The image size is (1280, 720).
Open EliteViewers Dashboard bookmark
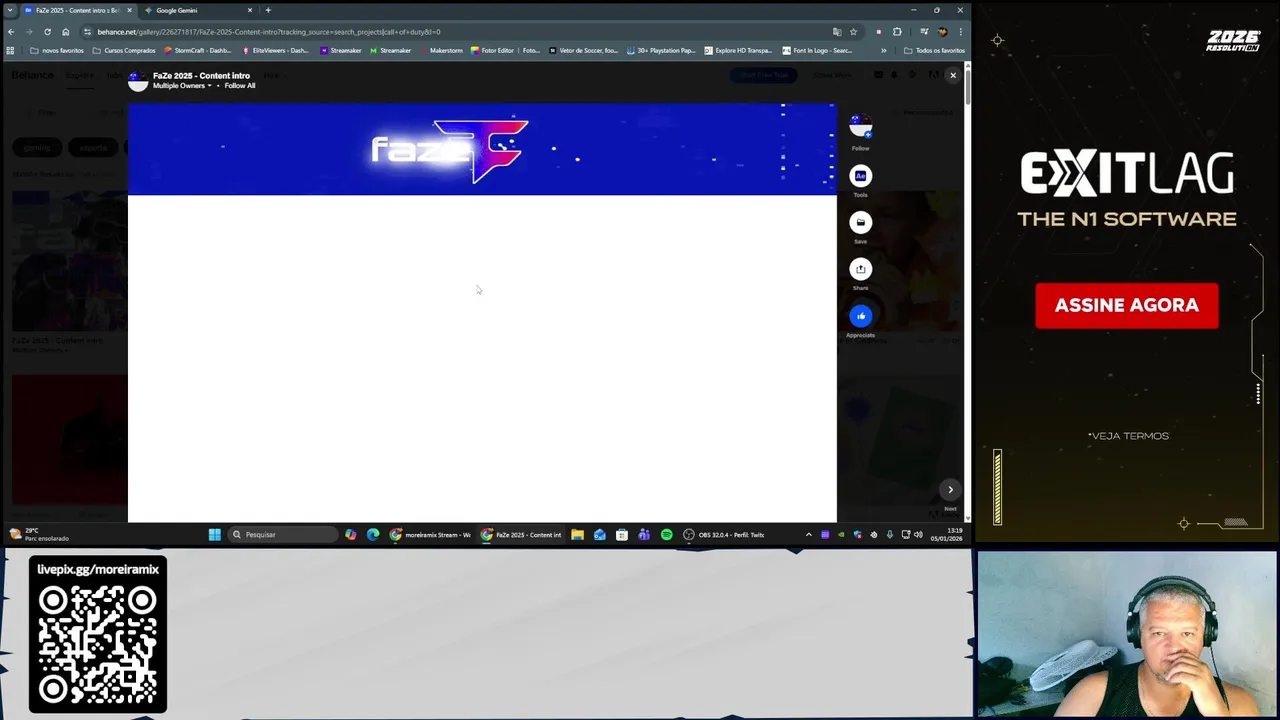pos(275,50)
